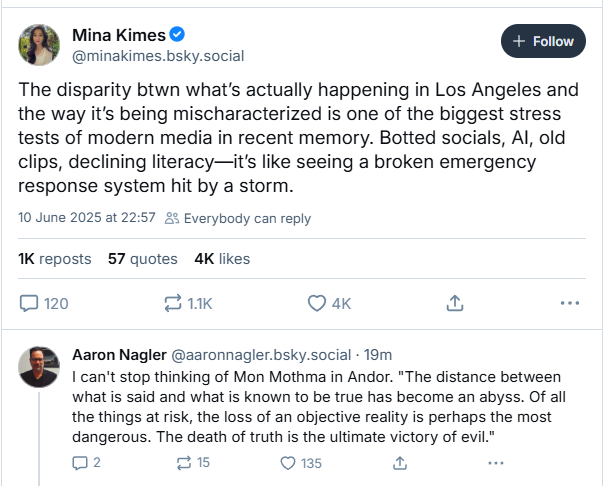View the 1K reposts list
This screenshot has width=609, height=486.
[55, 259]
